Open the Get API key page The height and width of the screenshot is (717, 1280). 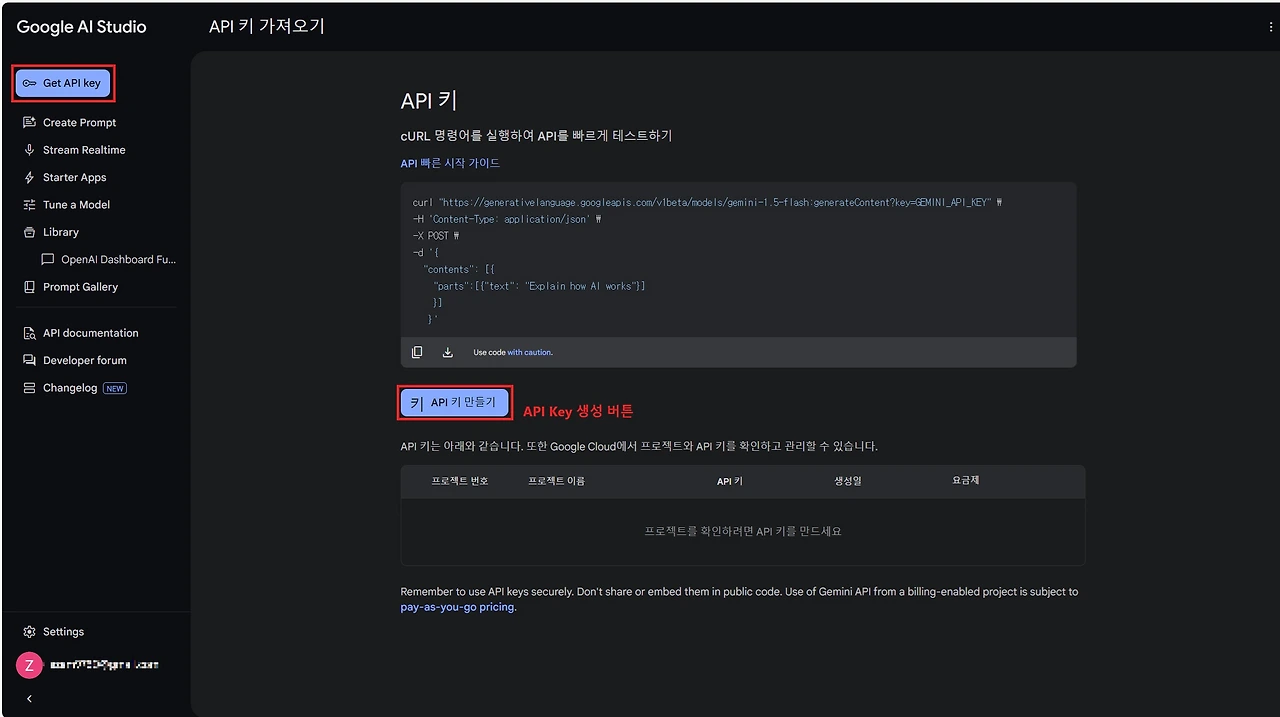click(x=63, y=83)
